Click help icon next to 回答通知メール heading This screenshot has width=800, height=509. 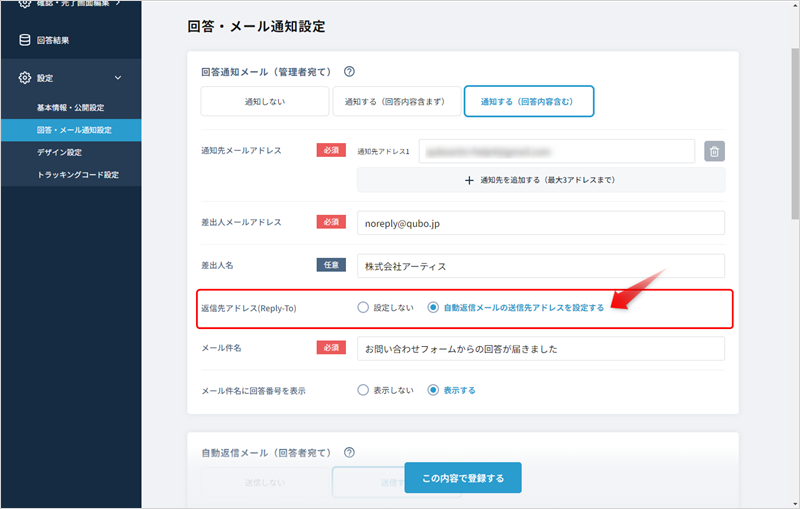[350, 72]
